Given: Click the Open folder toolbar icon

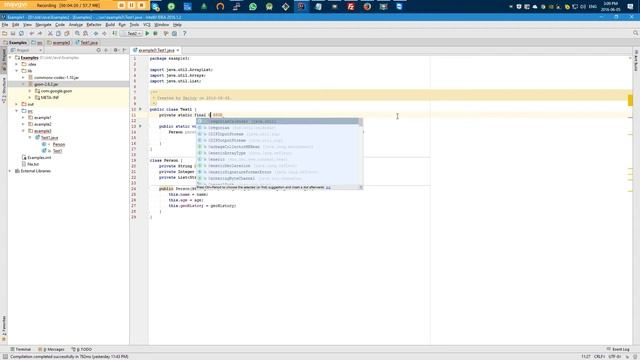Looking at the screenshot, I should point(4,33).
